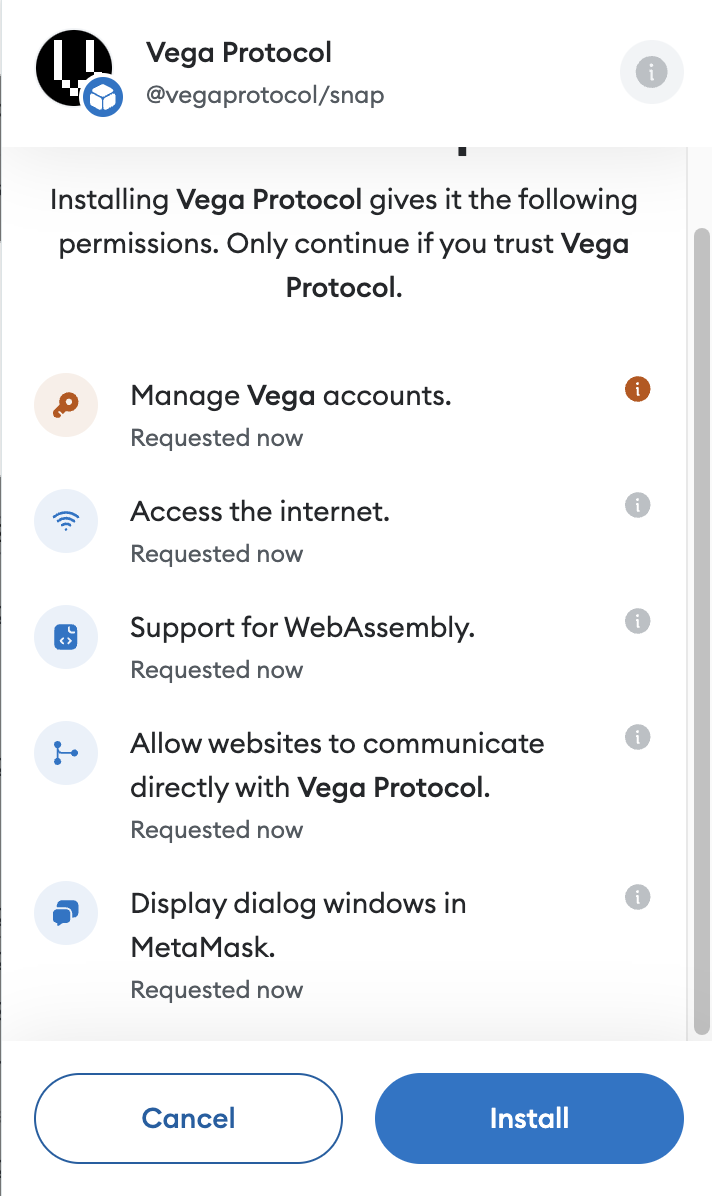The height and width of the screenshot is (1196, 712).
Task: Select the Access the internet permission text
Action: [x=260, y=512]
